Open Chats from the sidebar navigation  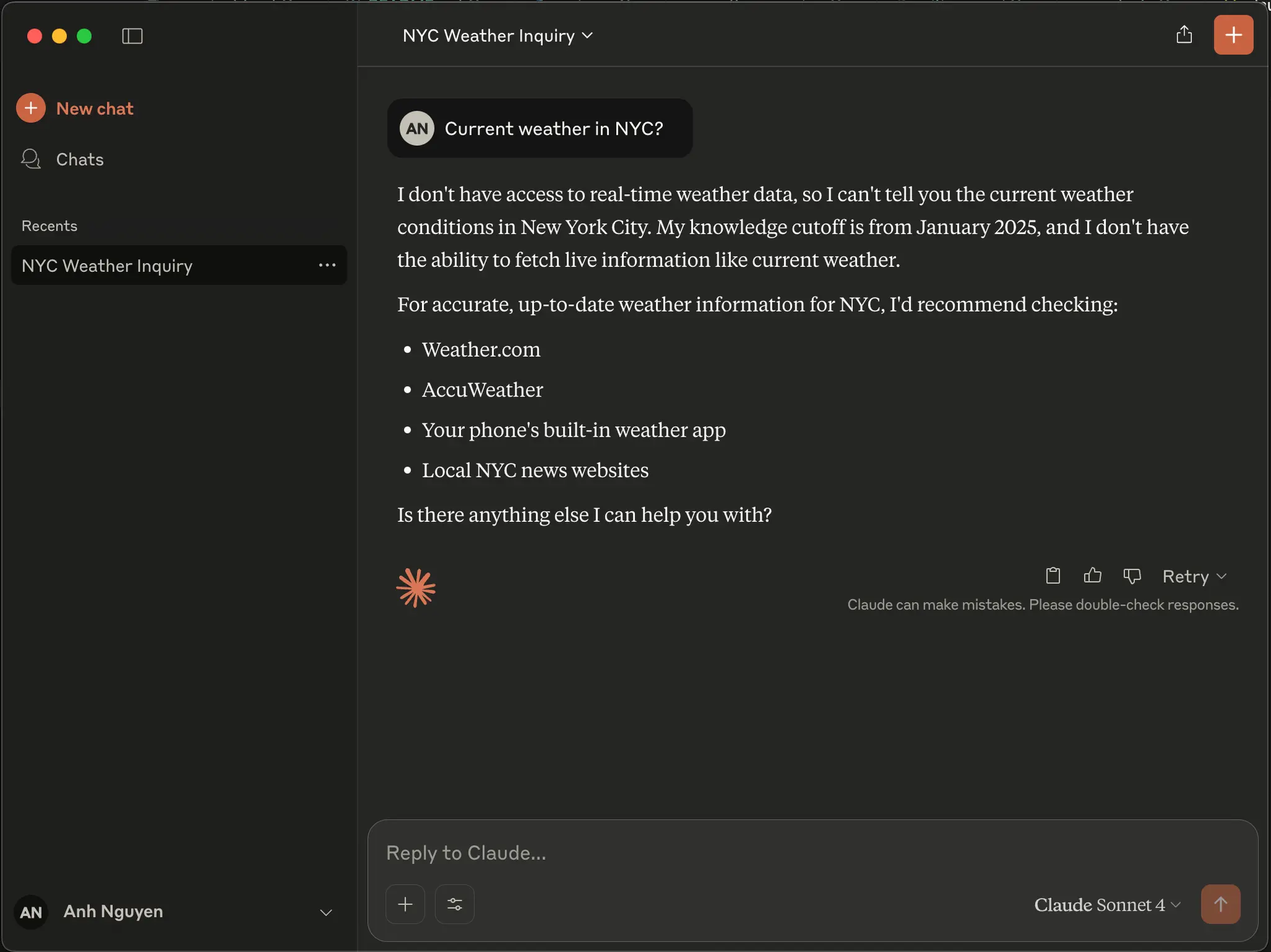coord(79,159)
